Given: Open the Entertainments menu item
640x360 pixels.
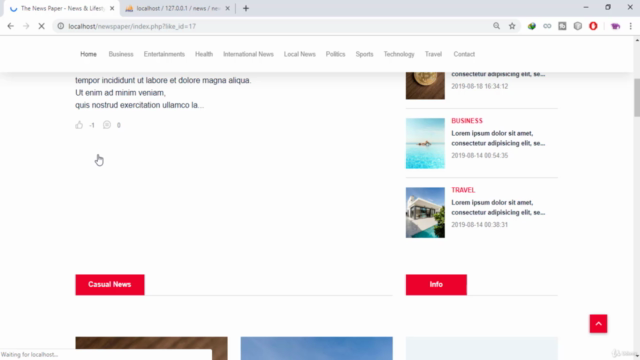Looking at the screenshot, I should 164,54.
